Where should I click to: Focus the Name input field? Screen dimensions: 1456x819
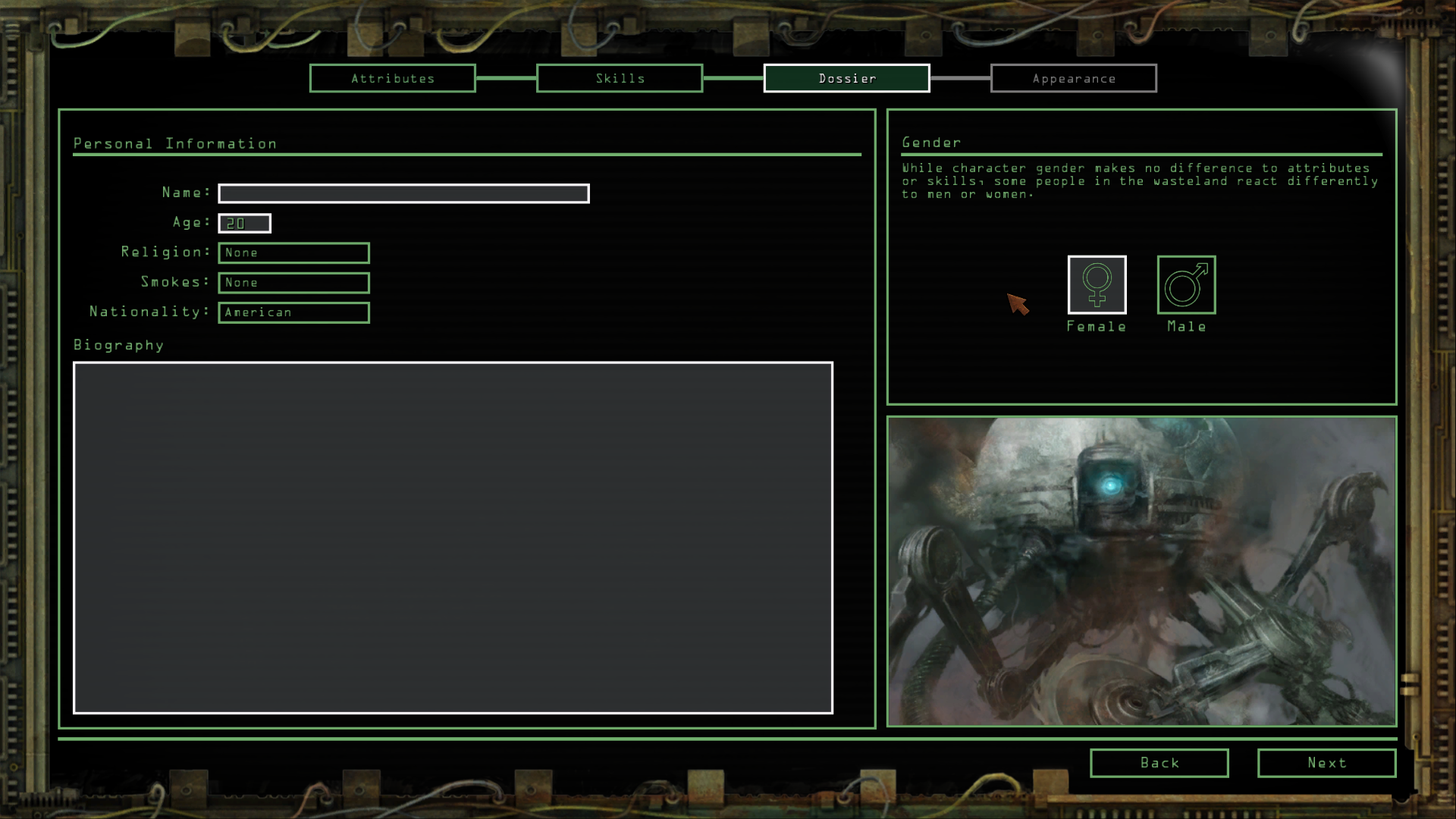coord(403,193)
